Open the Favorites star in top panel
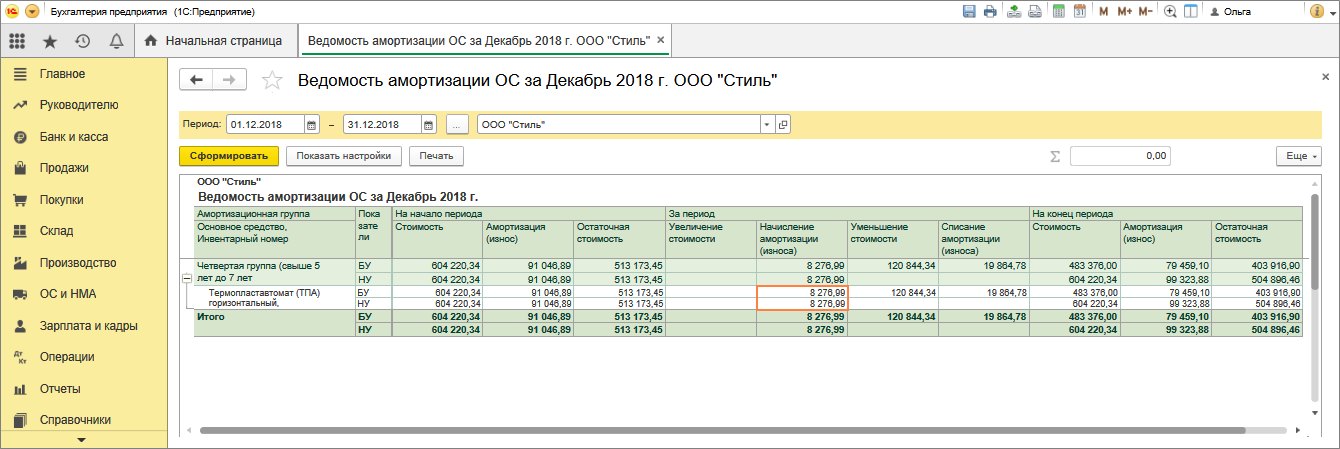 click(50, 41)
